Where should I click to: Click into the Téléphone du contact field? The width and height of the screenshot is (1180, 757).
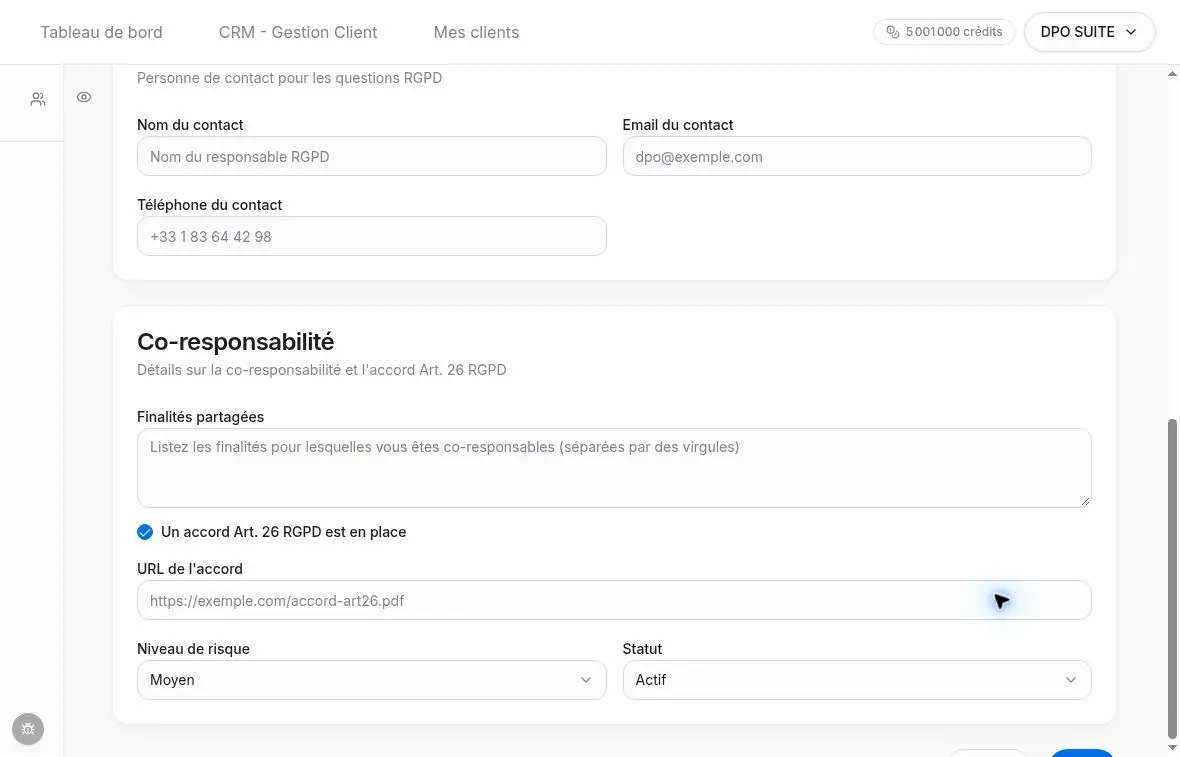coord(372,236)
